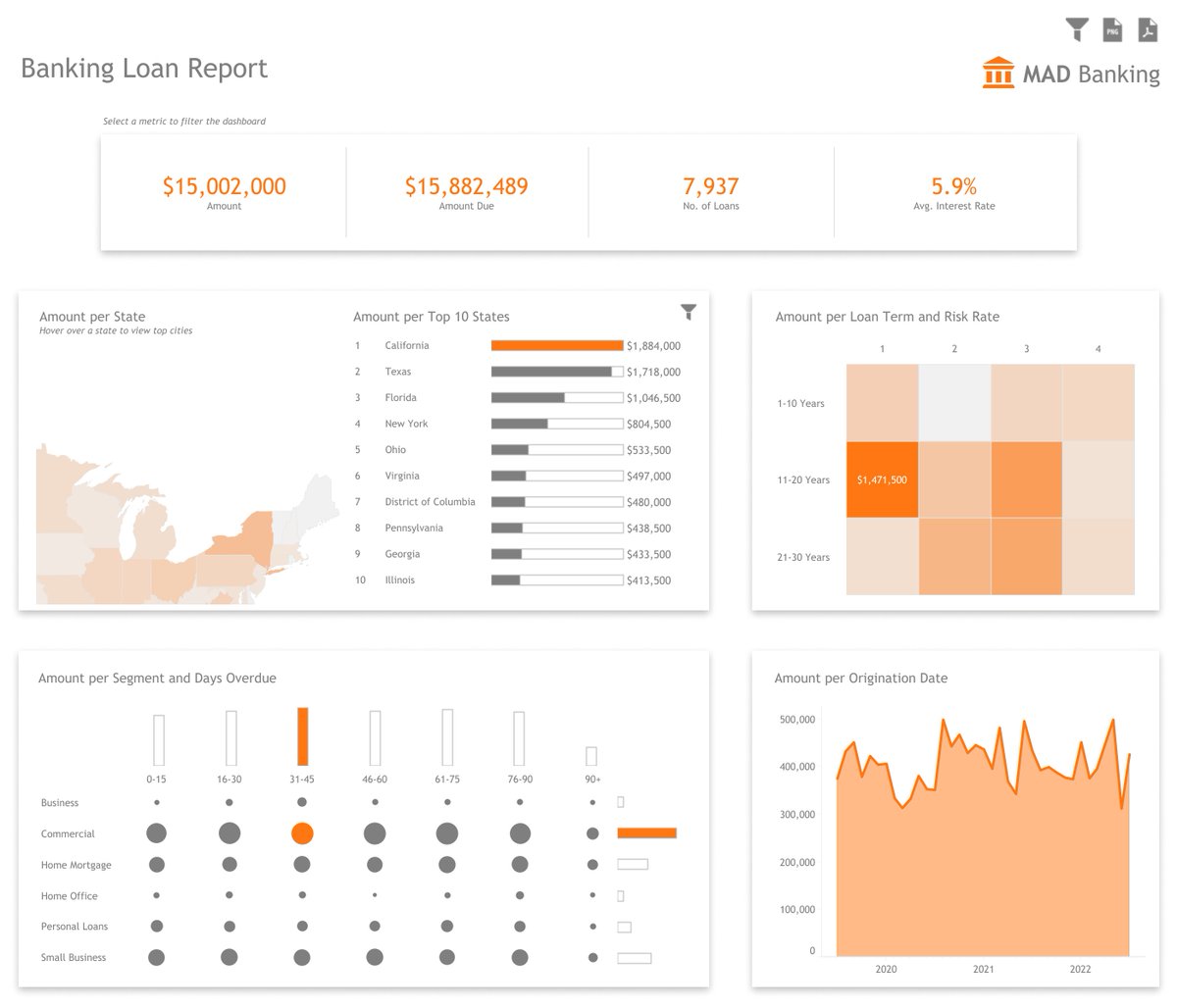
Task: Select the 7,937 No. of Loans metric
Action: coord(711,192)
